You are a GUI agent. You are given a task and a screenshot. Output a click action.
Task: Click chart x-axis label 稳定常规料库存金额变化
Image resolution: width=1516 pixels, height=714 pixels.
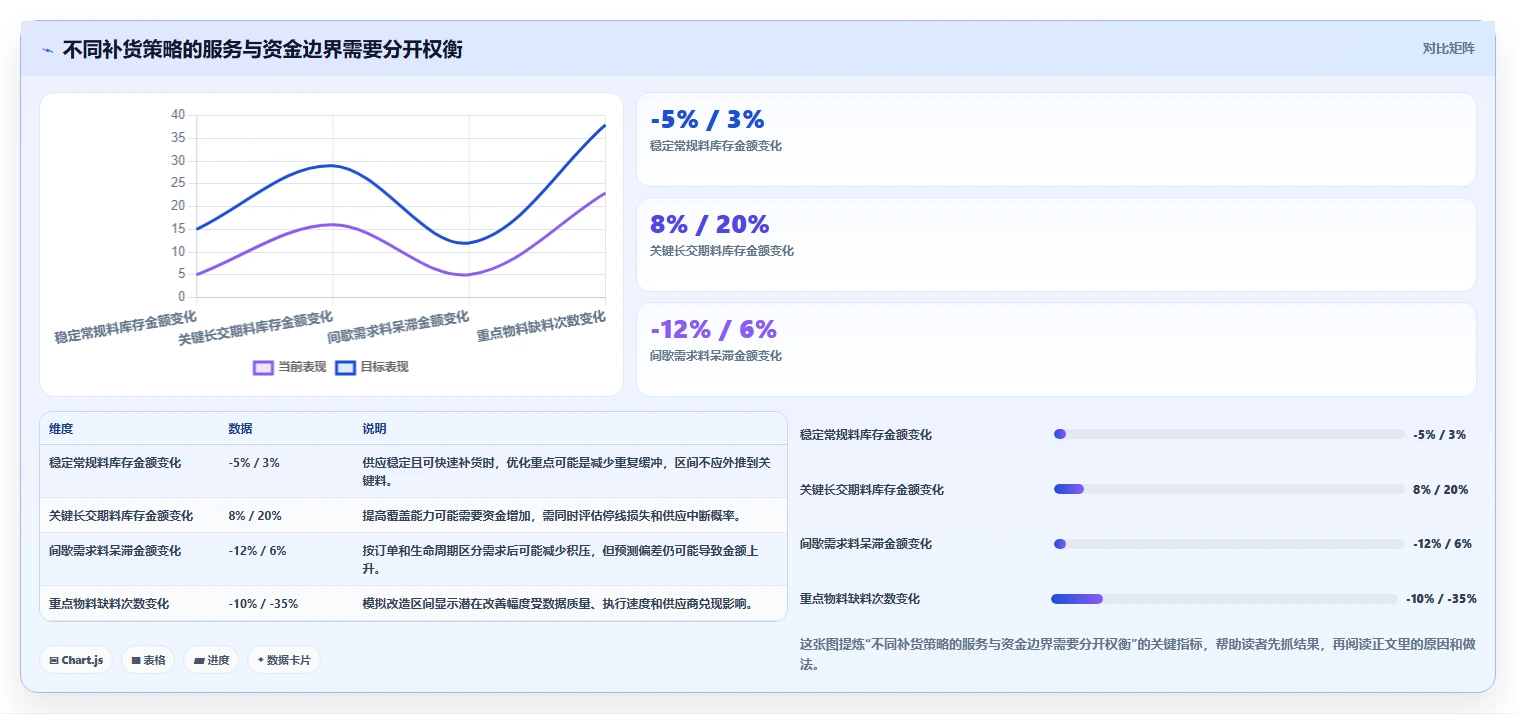(125, 327)
